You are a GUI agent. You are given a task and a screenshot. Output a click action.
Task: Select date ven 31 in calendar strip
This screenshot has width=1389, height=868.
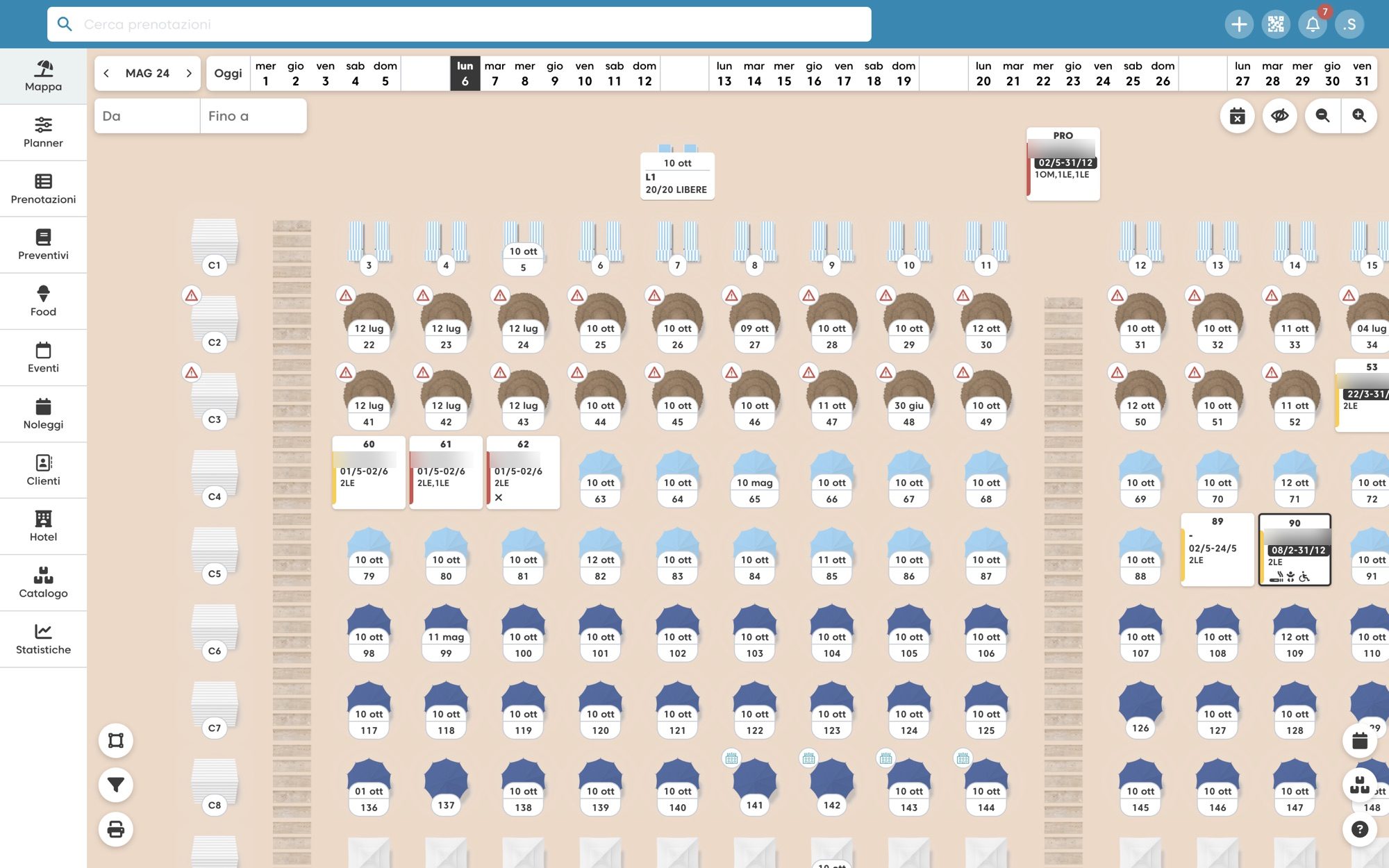[1362, 73]
